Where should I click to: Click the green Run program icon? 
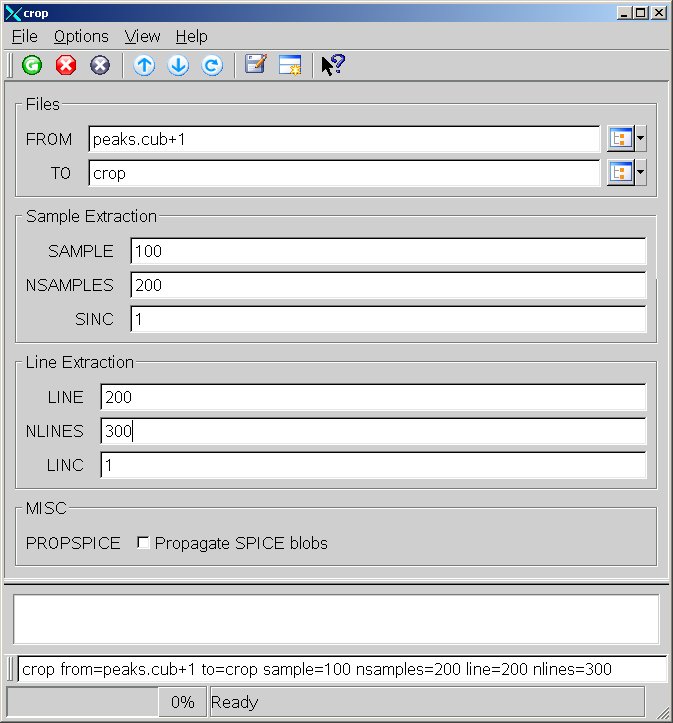pos(32,65)
